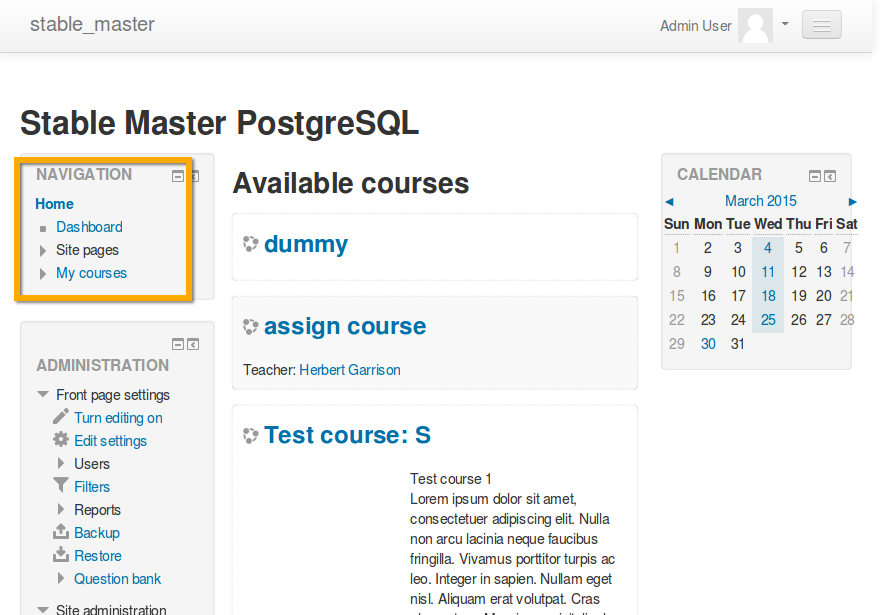
Task: Open the assign course link
Action: point(345,326)
